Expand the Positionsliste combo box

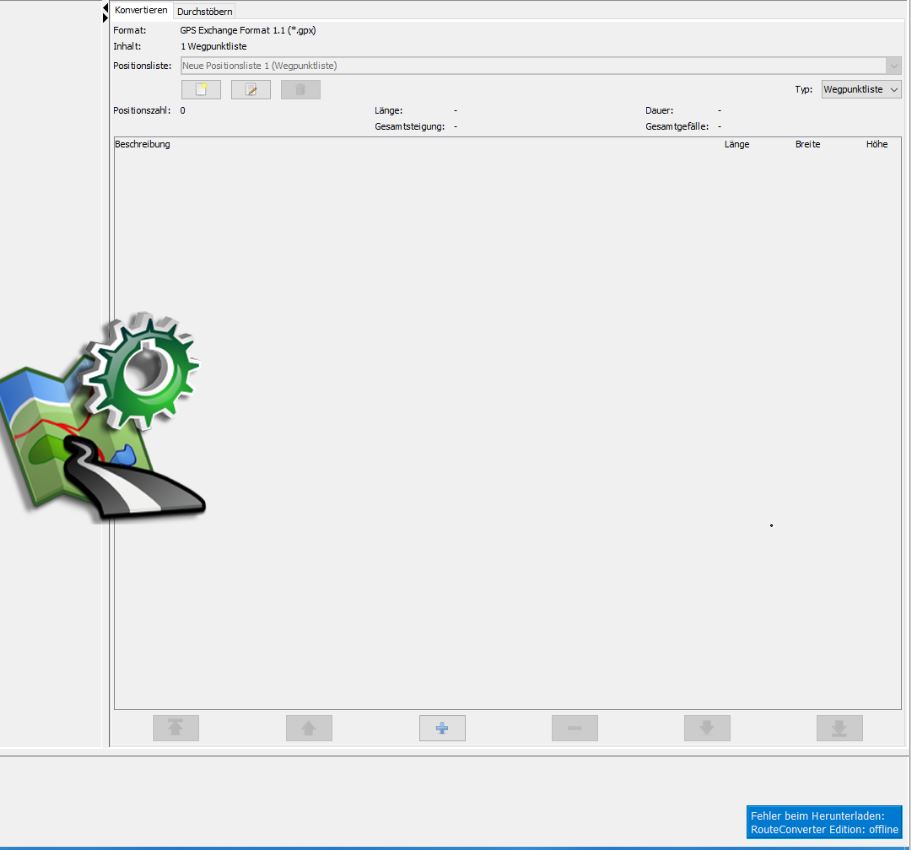click(x=893, y=66)
